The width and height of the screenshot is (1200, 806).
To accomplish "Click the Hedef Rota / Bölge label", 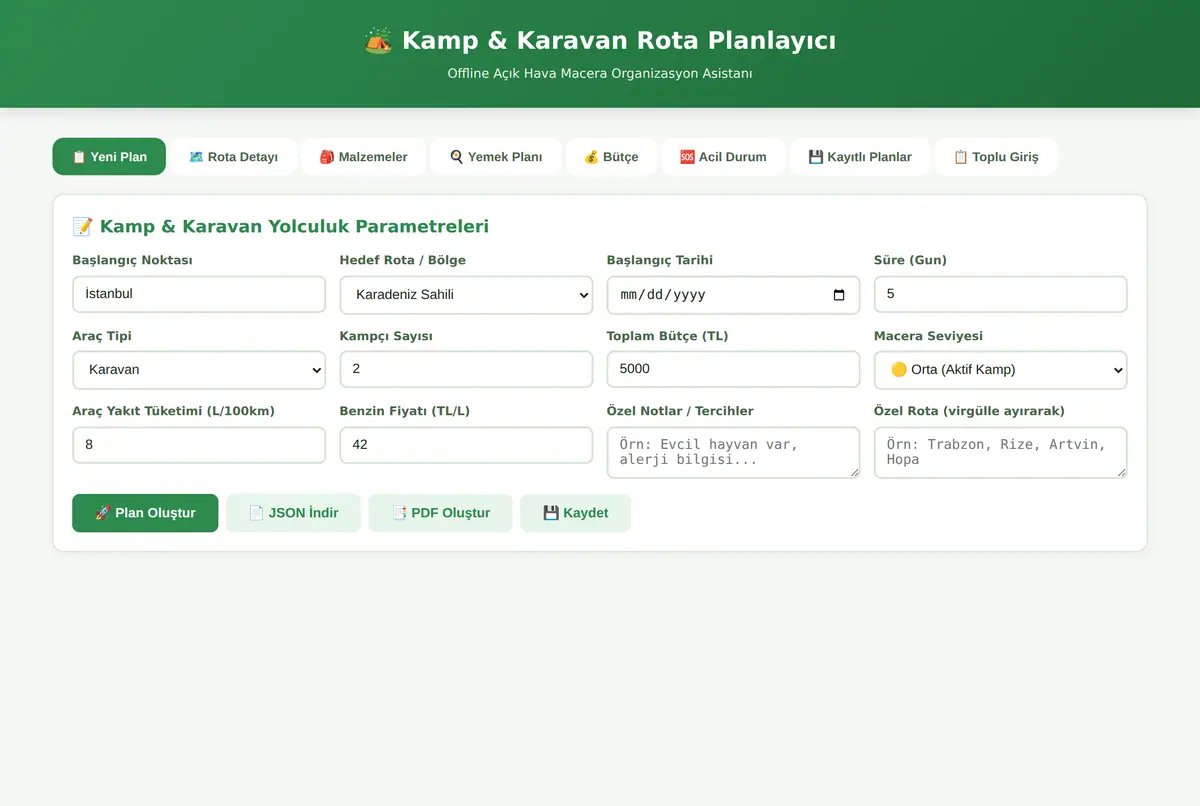I will tap(403, 260).
